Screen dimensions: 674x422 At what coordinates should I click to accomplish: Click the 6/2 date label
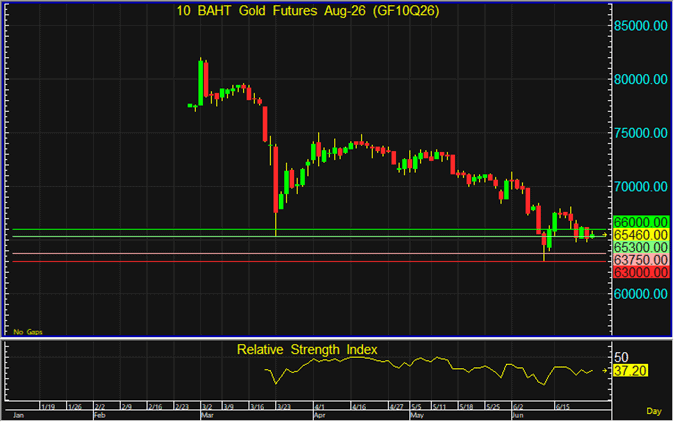pyautogui.click(x=518, y=407)
